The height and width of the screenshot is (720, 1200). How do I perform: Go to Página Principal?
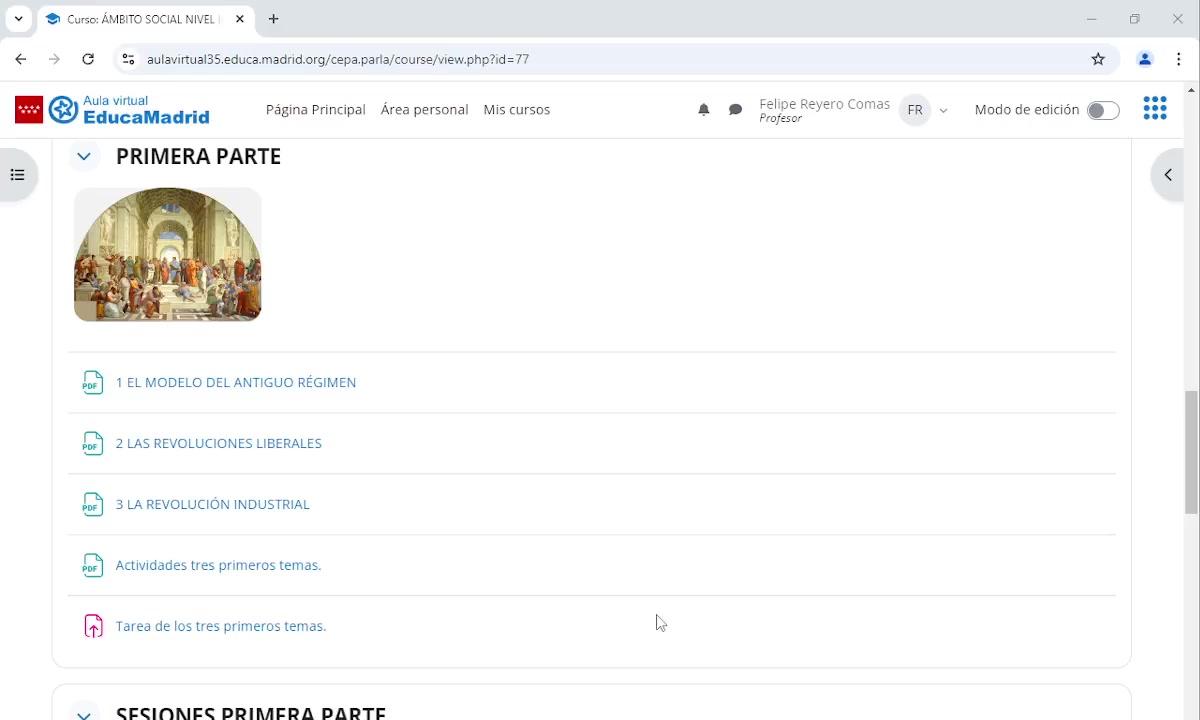(x=316, y=110)
